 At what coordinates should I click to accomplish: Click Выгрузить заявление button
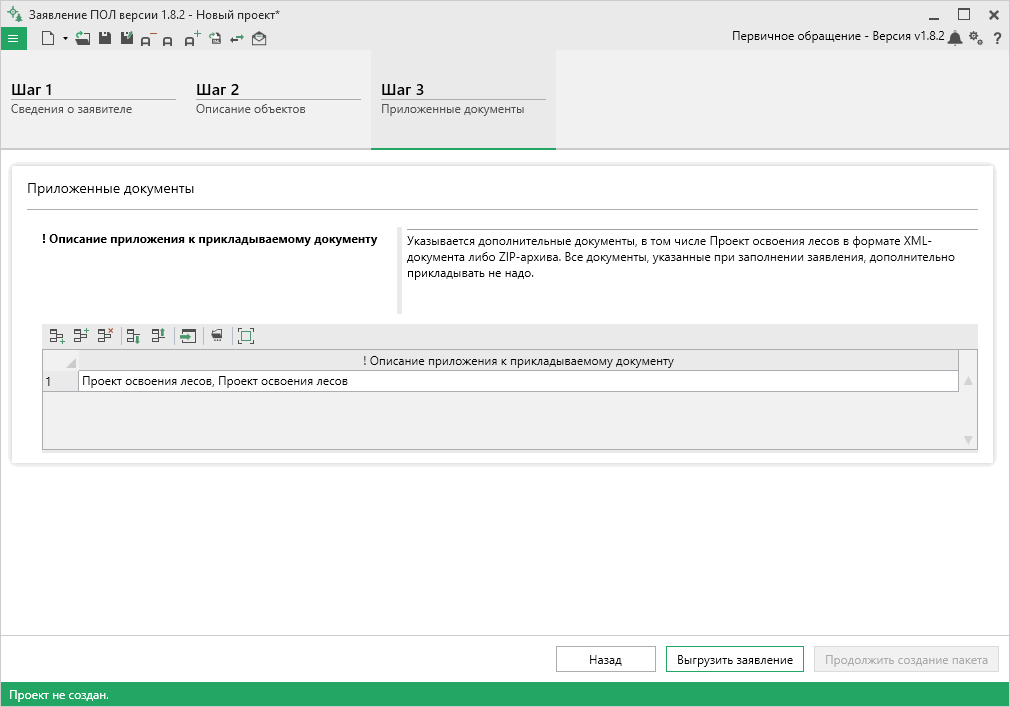point(734,659)
